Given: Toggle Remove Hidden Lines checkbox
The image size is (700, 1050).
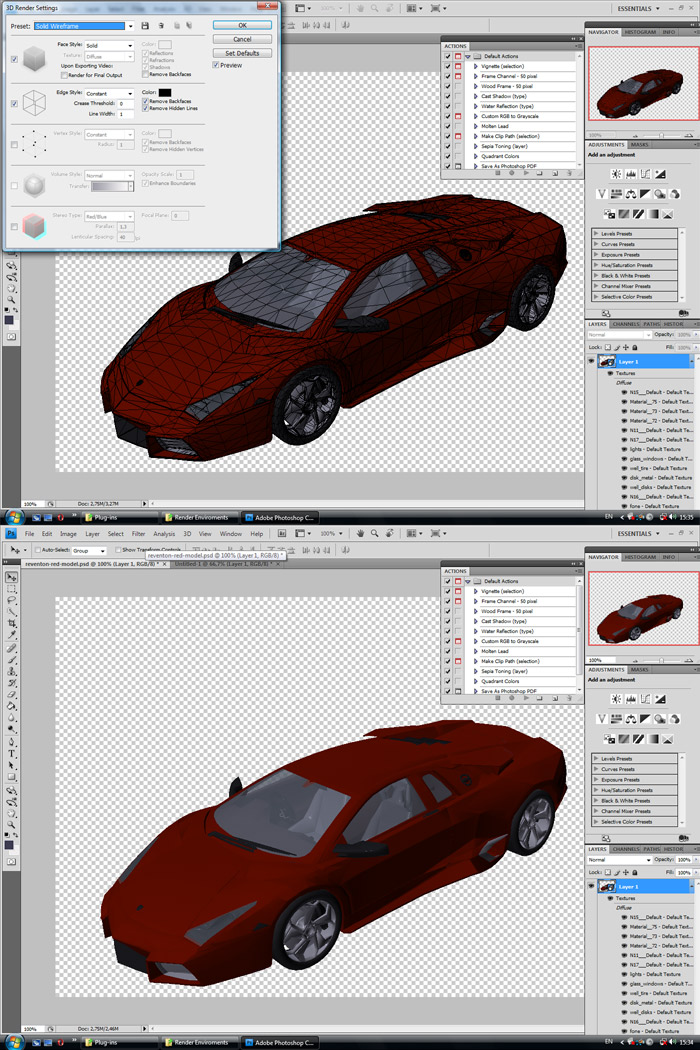Looking at the screenshot, I should [x=145, y=108].
